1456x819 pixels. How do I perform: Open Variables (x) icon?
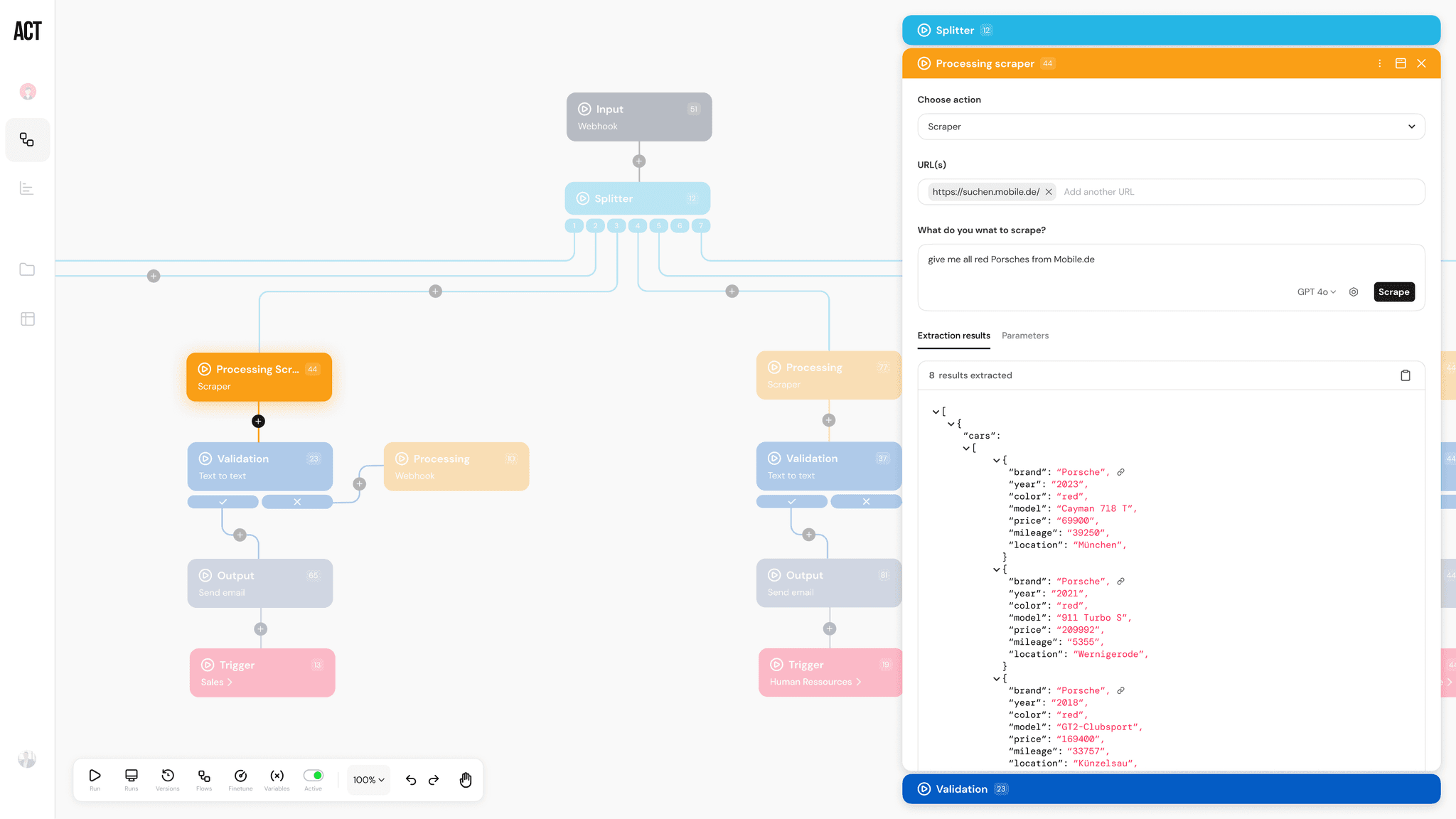[277, 776]
